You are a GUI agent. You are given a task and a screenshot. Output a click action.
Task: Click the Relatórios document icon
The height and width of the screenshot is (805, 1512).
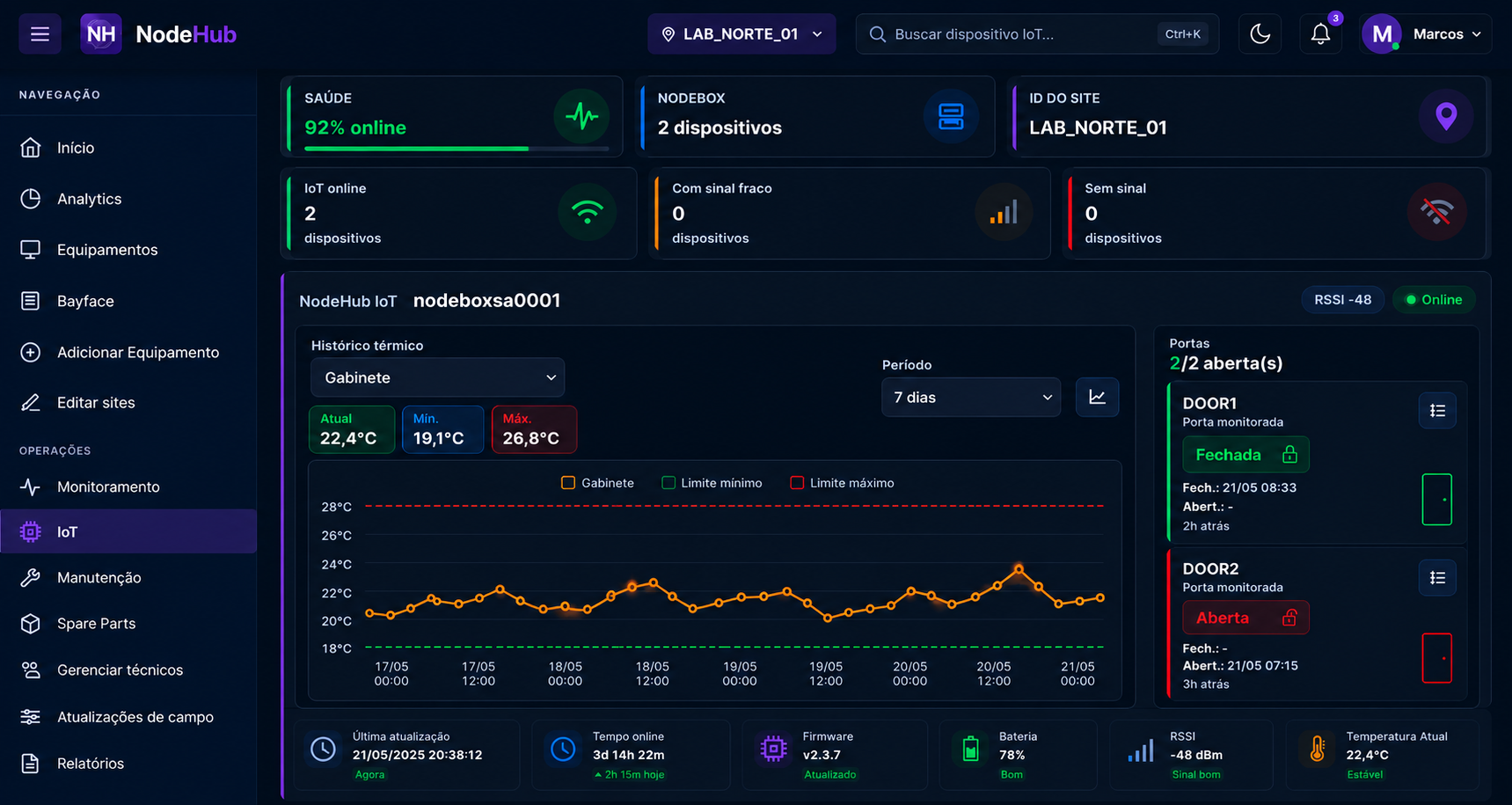30,763
